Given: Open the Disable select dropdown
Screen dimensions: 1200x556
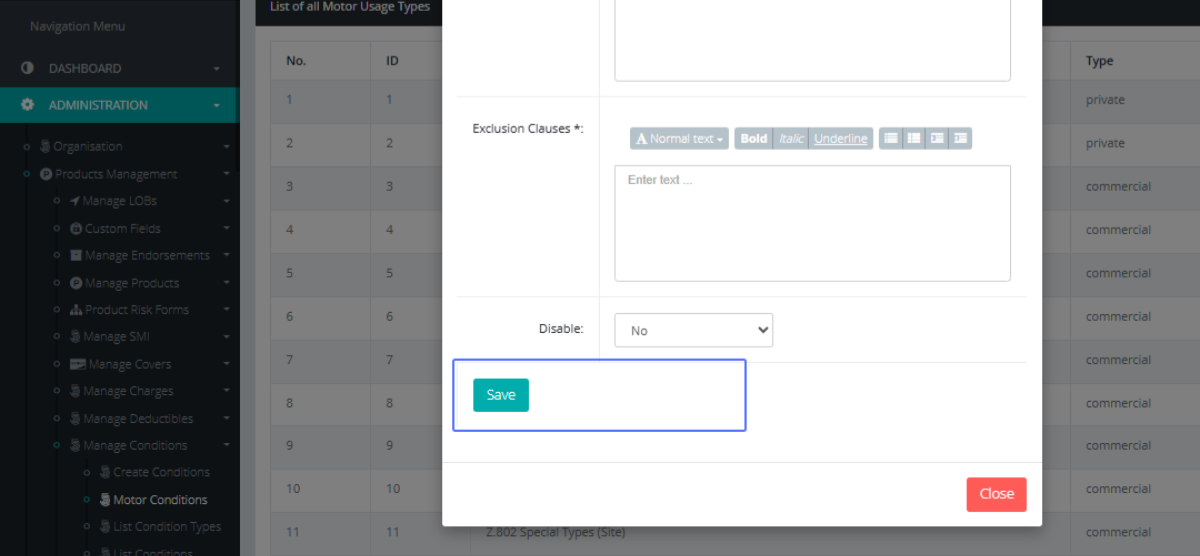Looking at the screenshot, I should click(693, 330).
